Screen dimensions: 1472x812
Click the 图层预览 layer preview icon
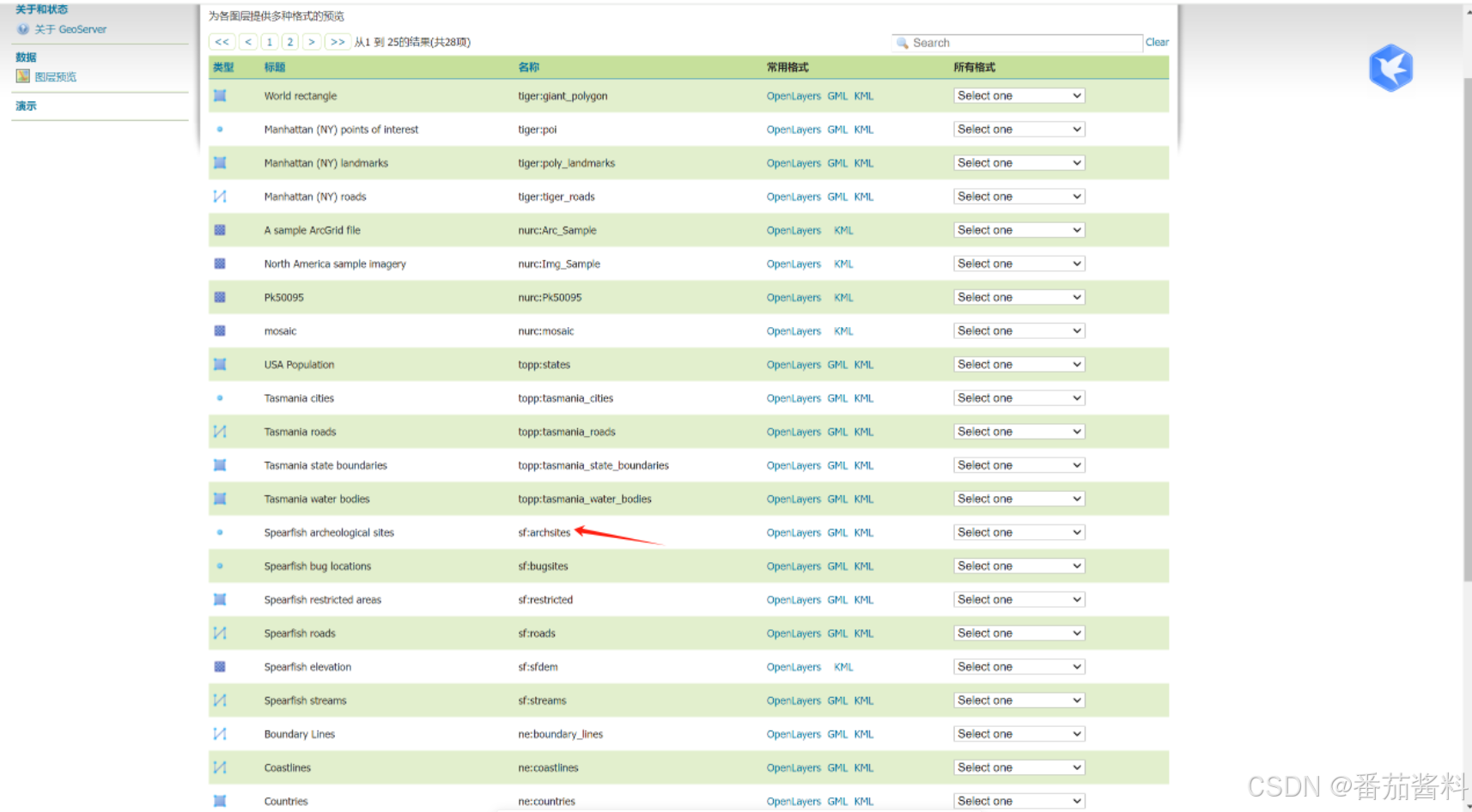(23, 76)
